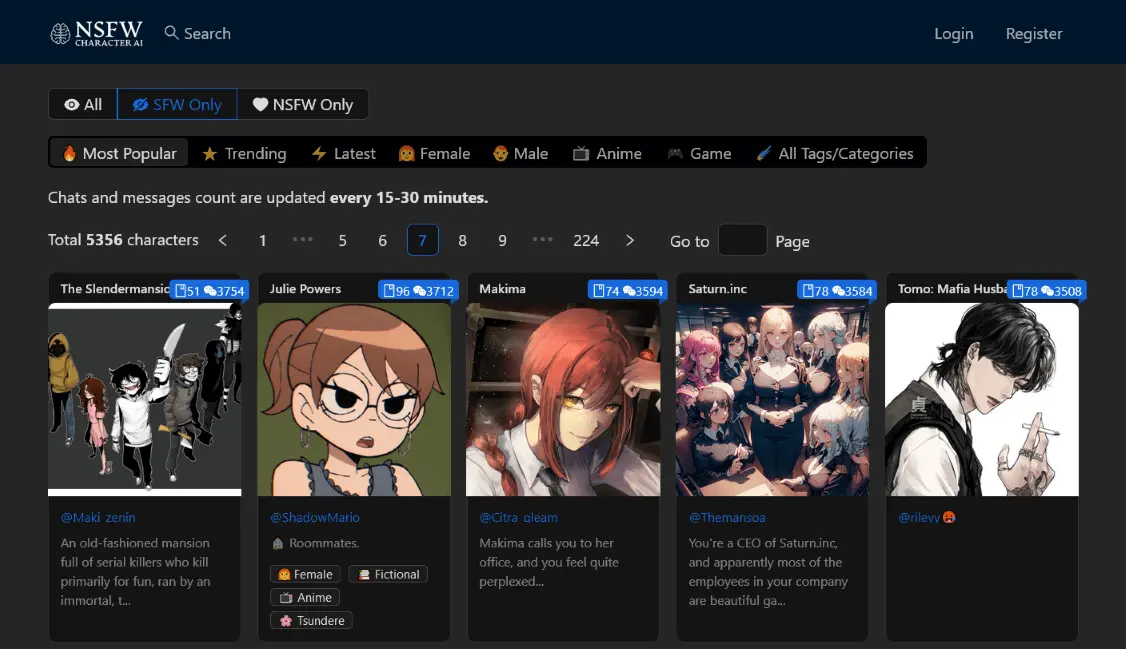Click the Tsundere tag on Julie Powers

[x=312, y=620]
